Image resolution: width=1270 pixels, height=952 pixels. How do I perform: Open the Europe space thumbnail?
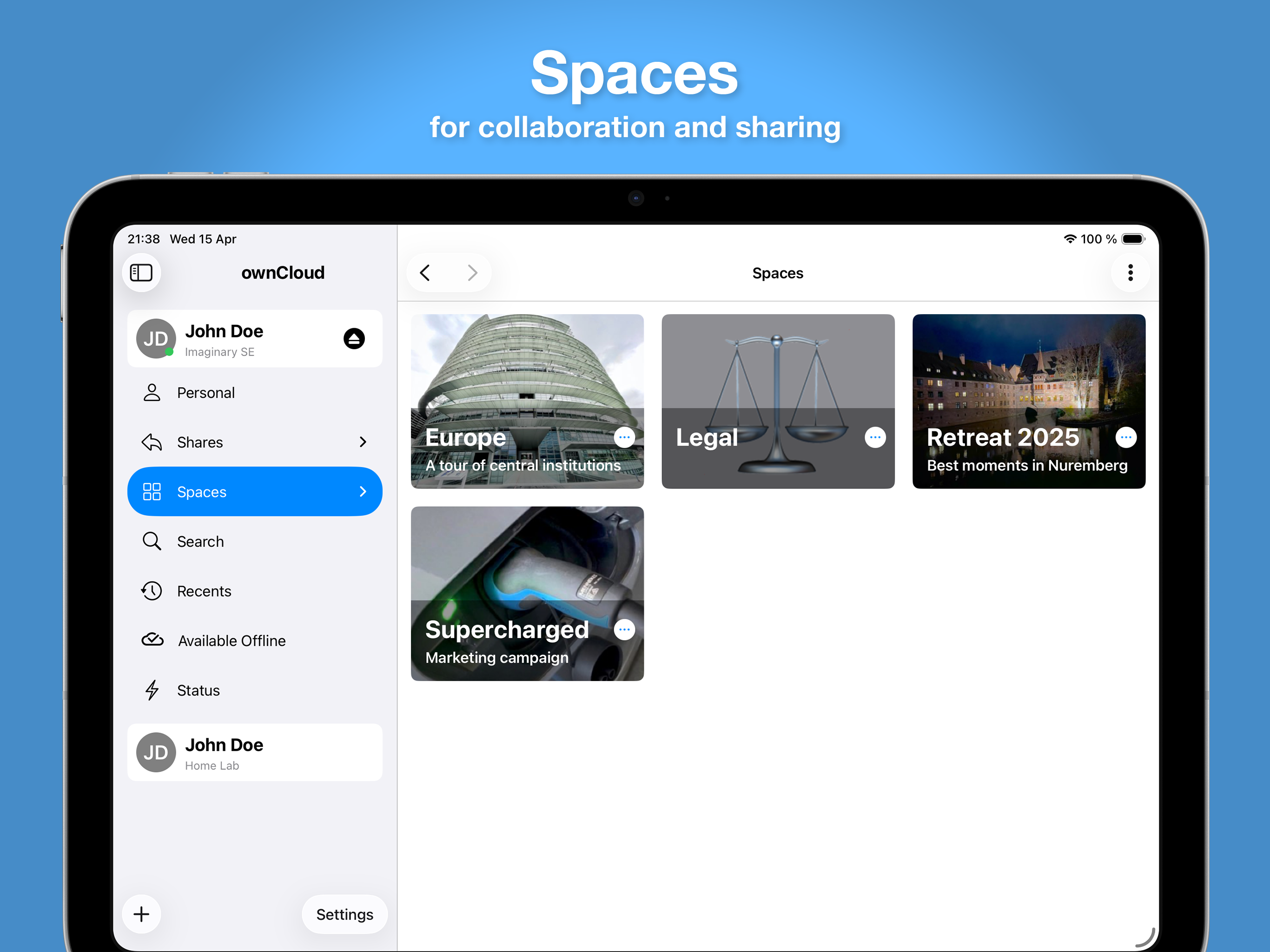[527, 401]
